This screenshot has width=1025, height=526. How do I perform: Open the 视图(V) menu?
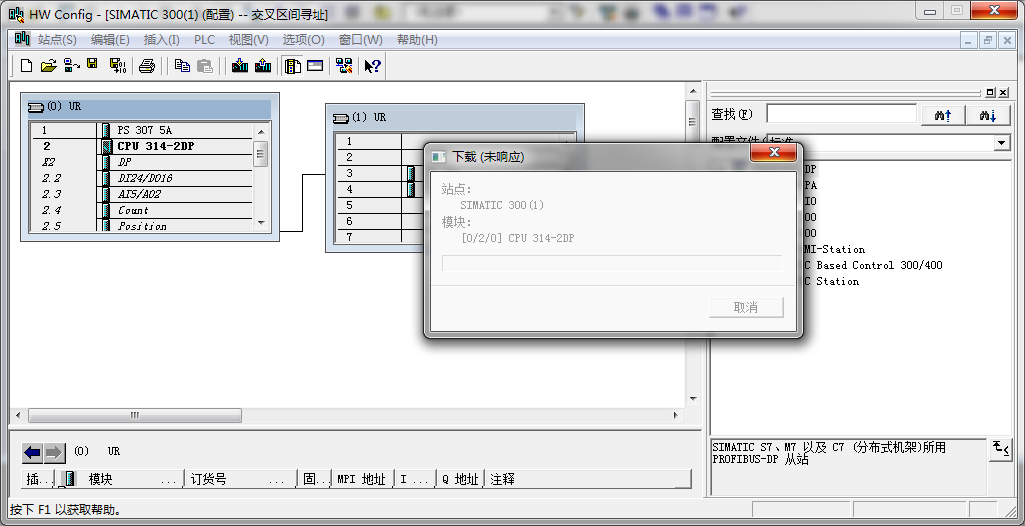[x=248, y=40]
